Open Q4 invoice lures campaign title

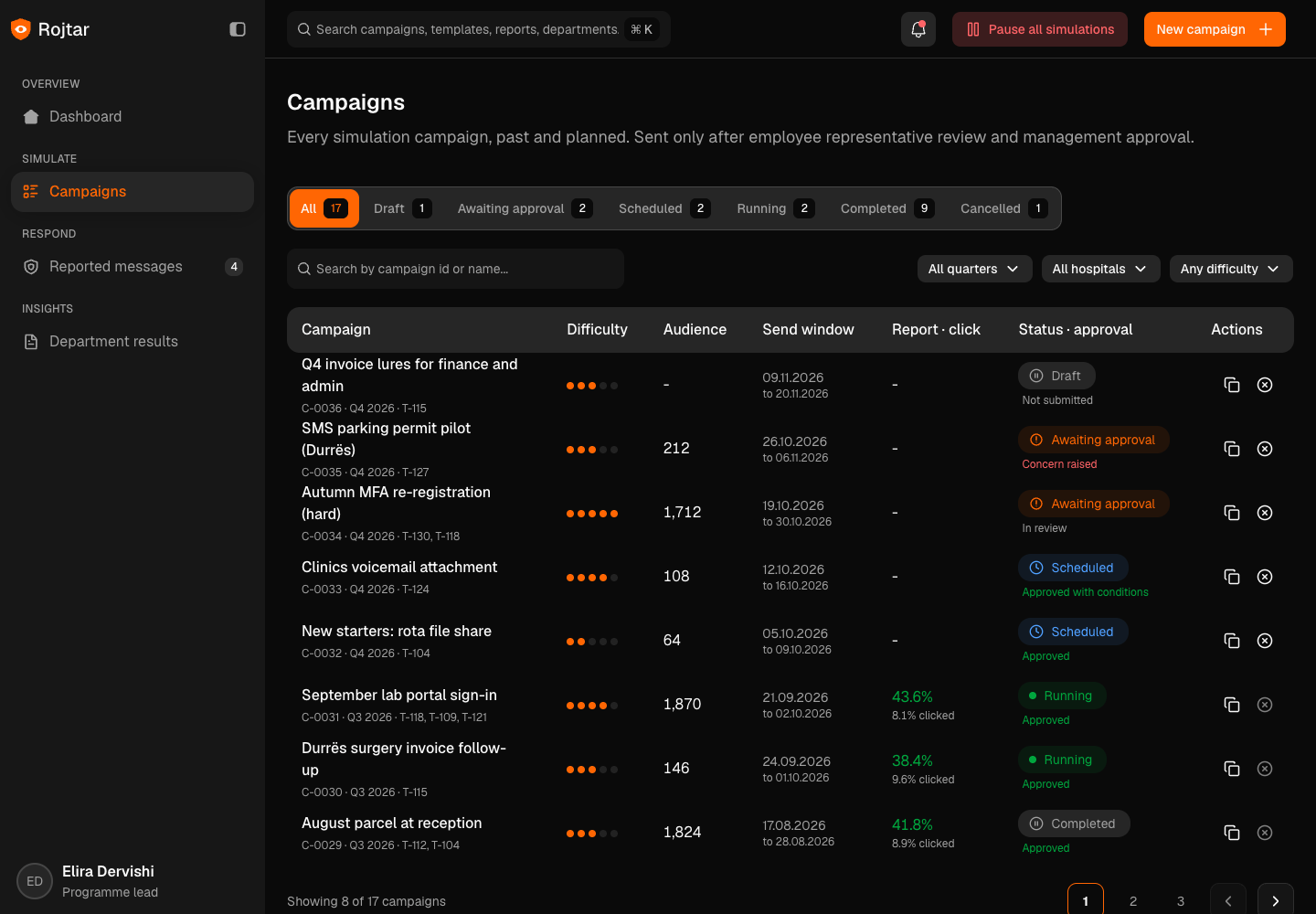[x=409, y=375]
